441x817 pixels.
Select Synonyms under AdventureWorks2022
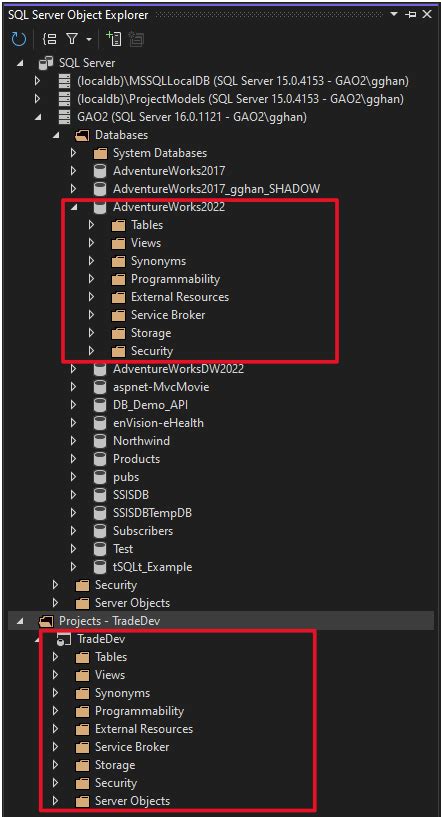click(158, 261)
